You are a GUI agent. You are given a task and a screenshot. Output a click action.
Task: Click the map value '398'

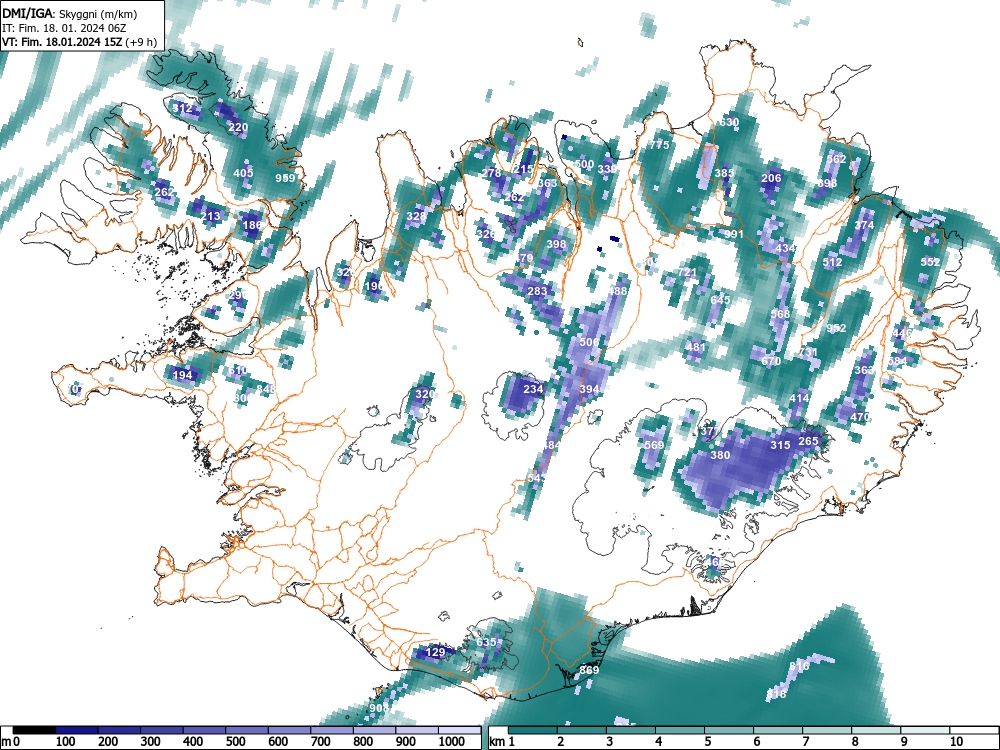(x=556, y=244)
